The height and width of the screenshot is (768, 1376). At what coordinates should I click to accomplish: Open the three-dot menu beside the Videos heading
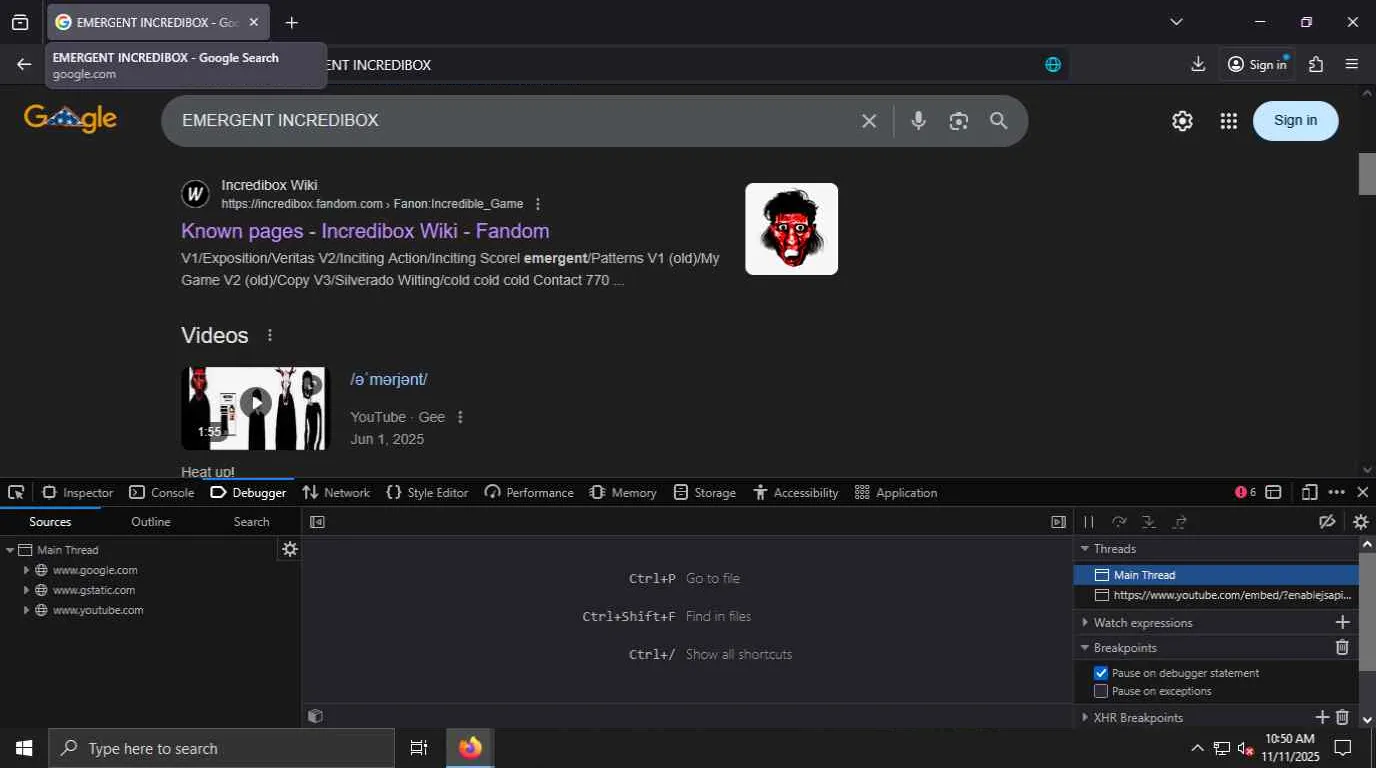(269, 335)
